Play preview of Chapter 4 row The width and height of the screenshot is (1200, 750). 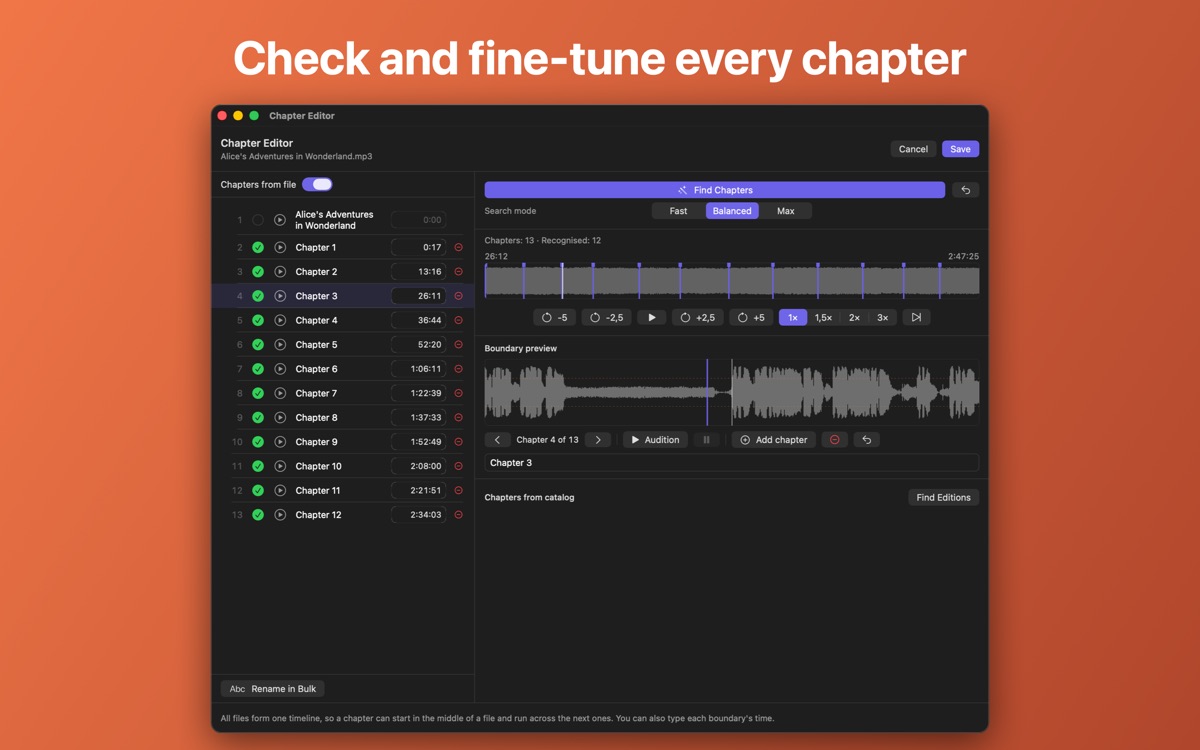[x=280, y=320]
